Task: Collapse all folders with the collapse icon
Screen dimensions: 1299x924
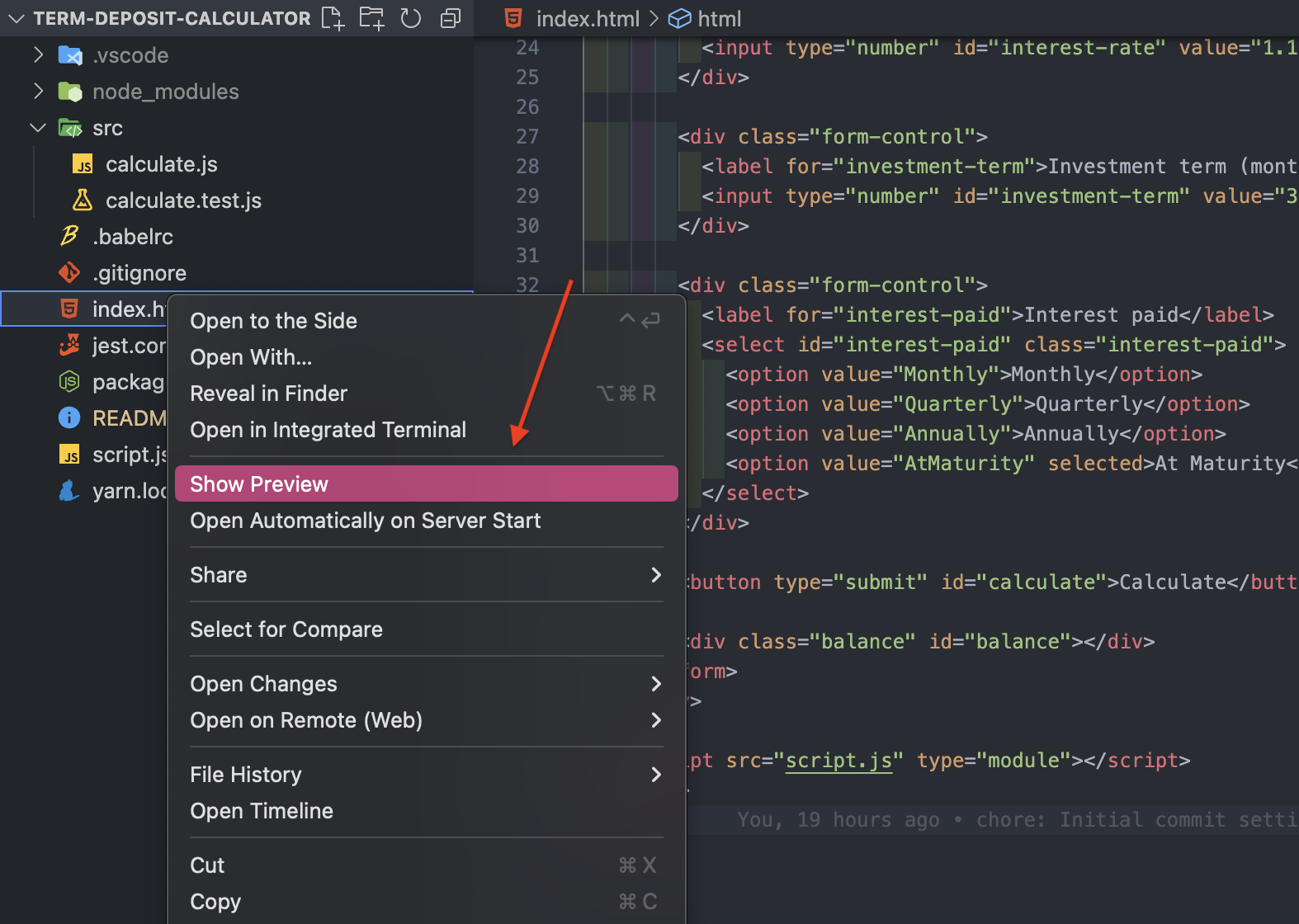Action: (x=451, y=18)
